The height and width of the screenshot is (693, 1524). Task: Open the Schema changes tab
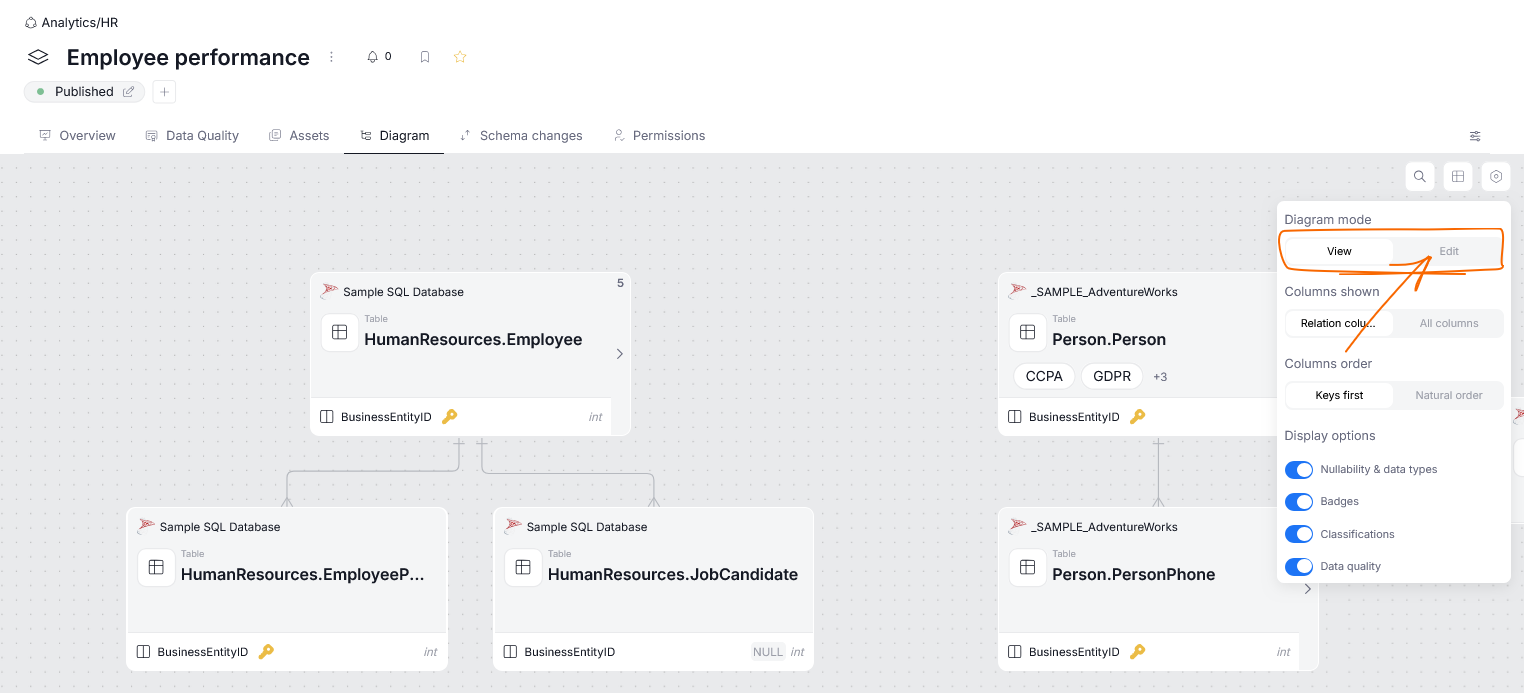tap(521, 136)
